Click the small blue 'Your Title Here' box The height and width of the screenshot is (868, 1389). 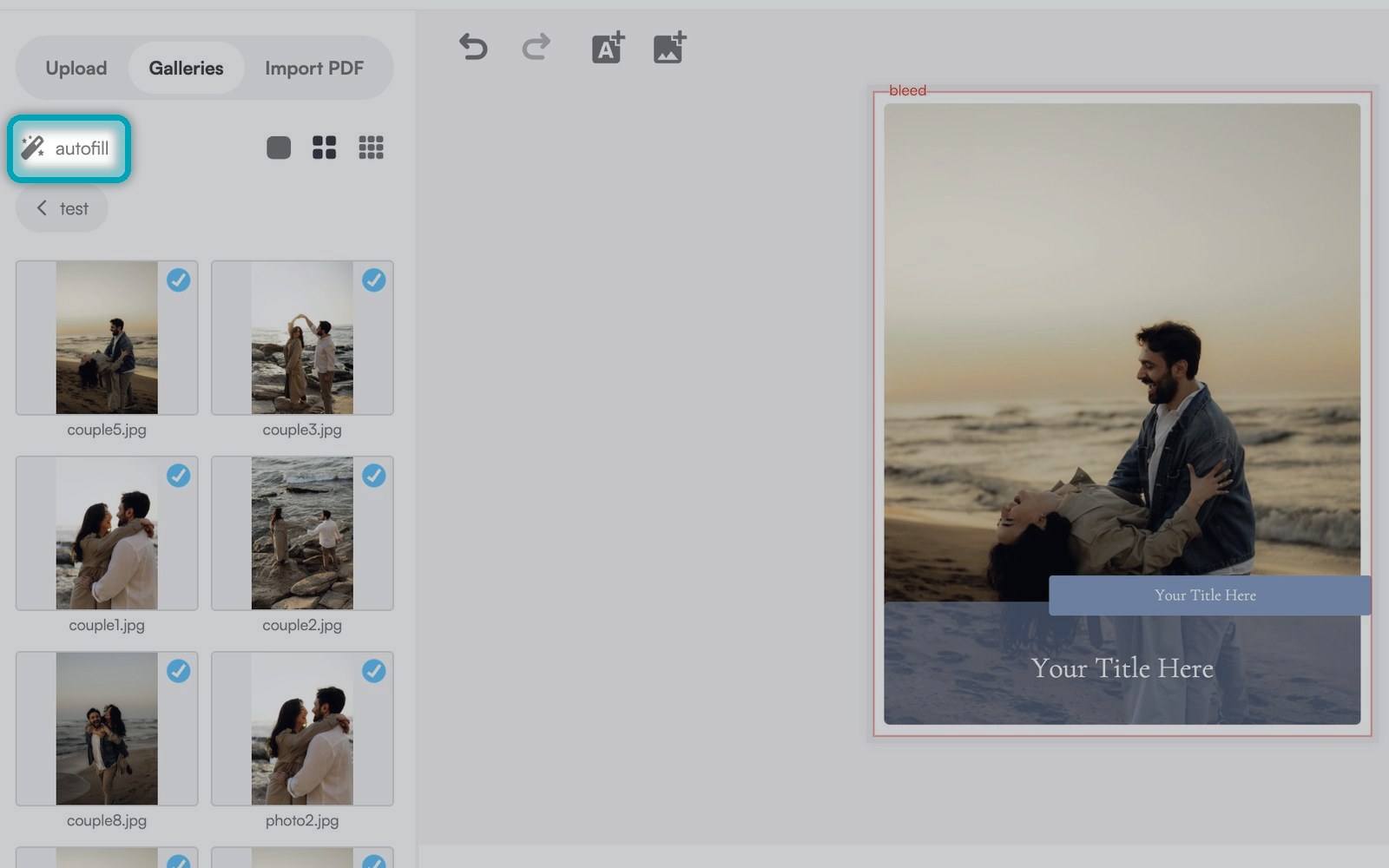[x=1209, y=595]
